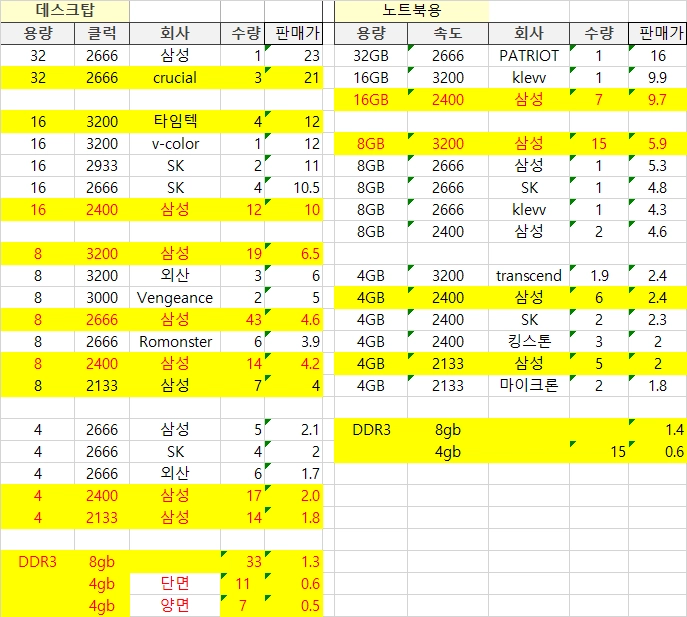Click the 1.3 price cell
The width and height of the screenshot is (687, 617).
[x=294, y=561]
